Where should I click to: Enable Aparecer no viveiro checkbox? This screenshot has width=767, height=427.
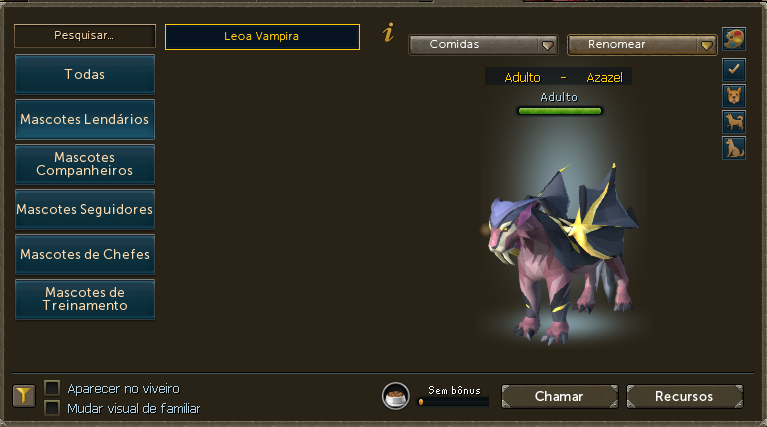click(52, 388)
